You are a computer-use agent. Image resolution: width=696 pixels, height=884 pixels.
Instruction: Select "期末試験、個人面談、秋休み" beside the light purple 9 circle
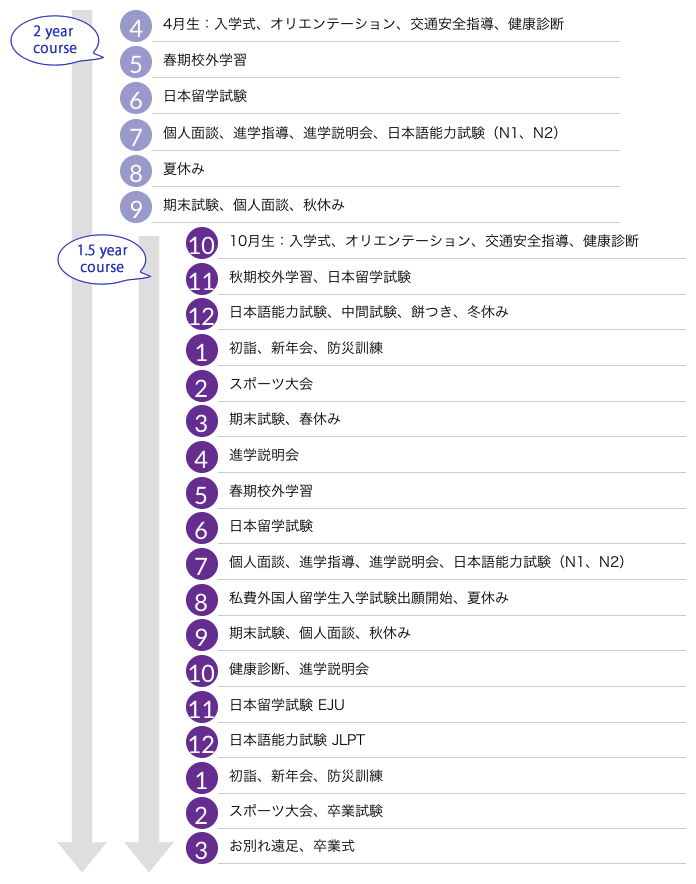click(x=254, y=205)
